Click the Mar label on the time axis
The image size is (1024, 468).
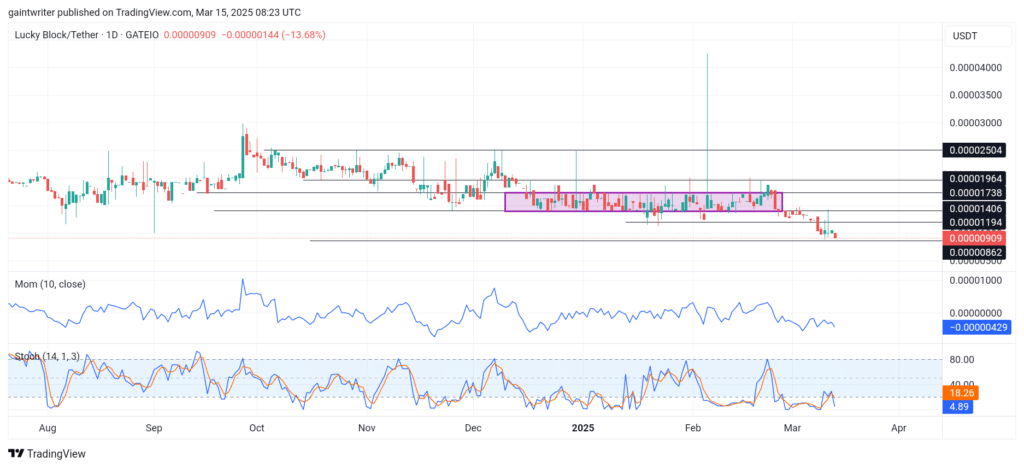click(x=793, y=428)
